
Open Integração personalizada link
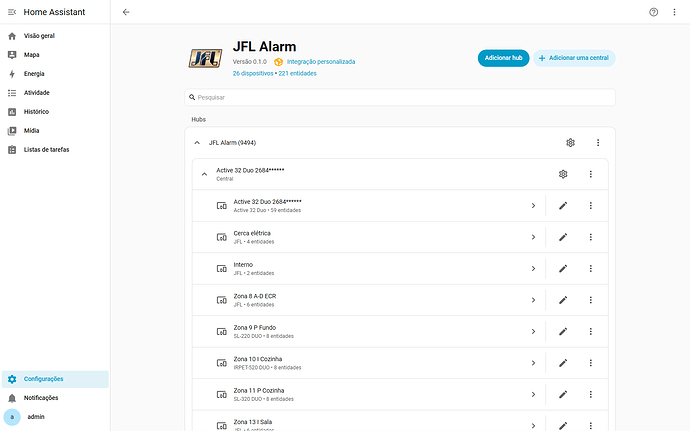pos(321,62)
